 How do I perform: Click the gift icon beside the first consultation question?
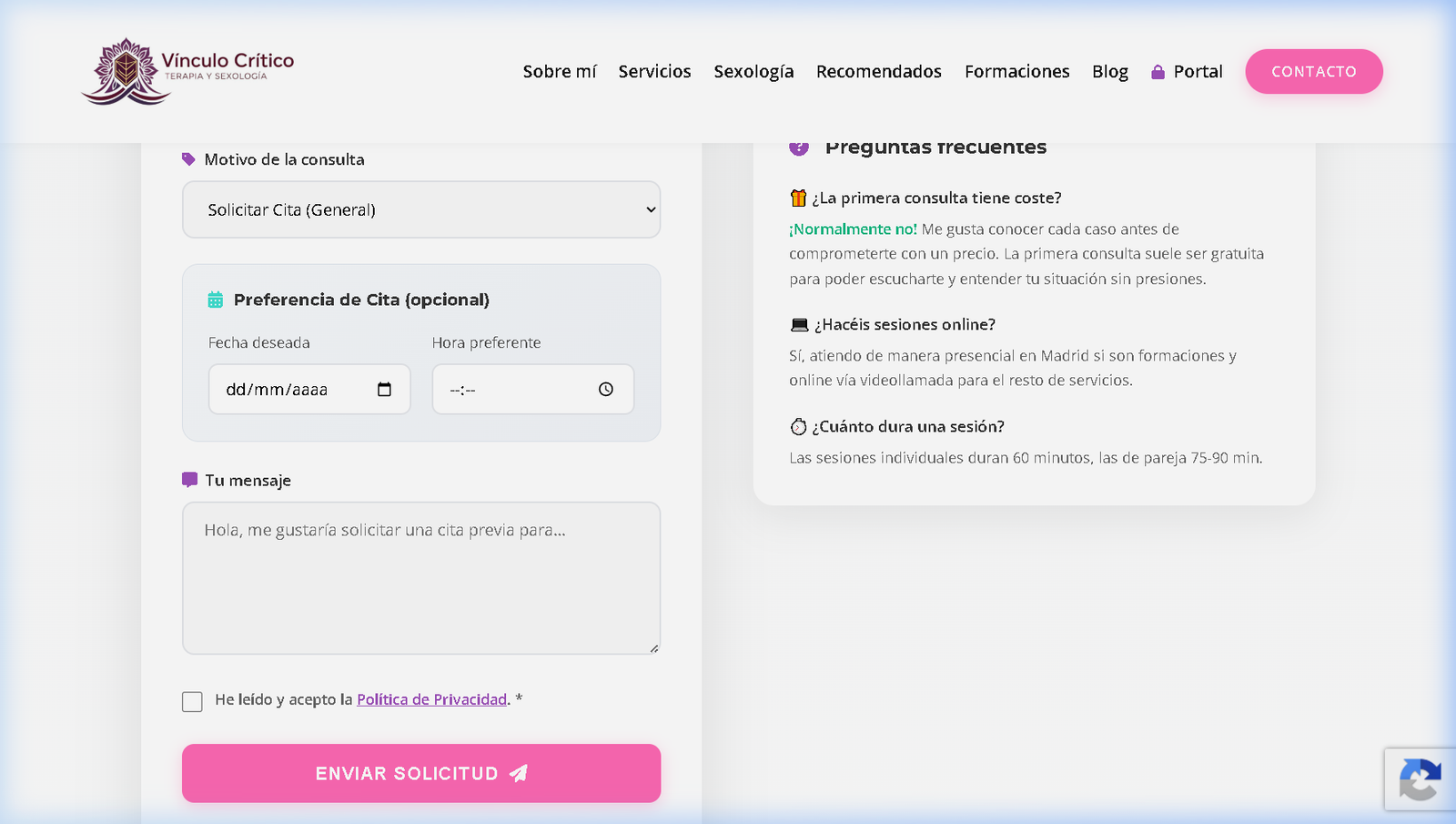[798, 198]
